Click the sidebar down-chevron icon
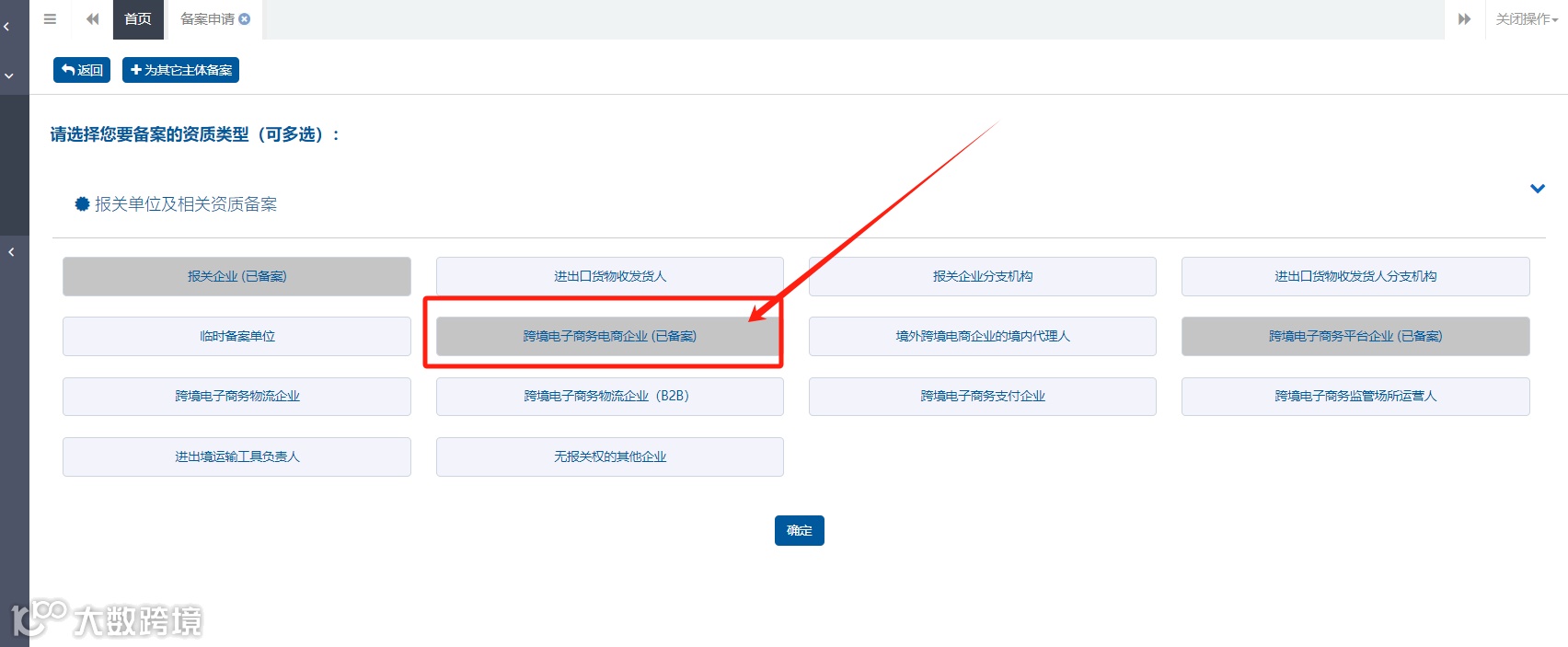The width and height of the screenshot is (1568, 647). (x=9, y=75)
